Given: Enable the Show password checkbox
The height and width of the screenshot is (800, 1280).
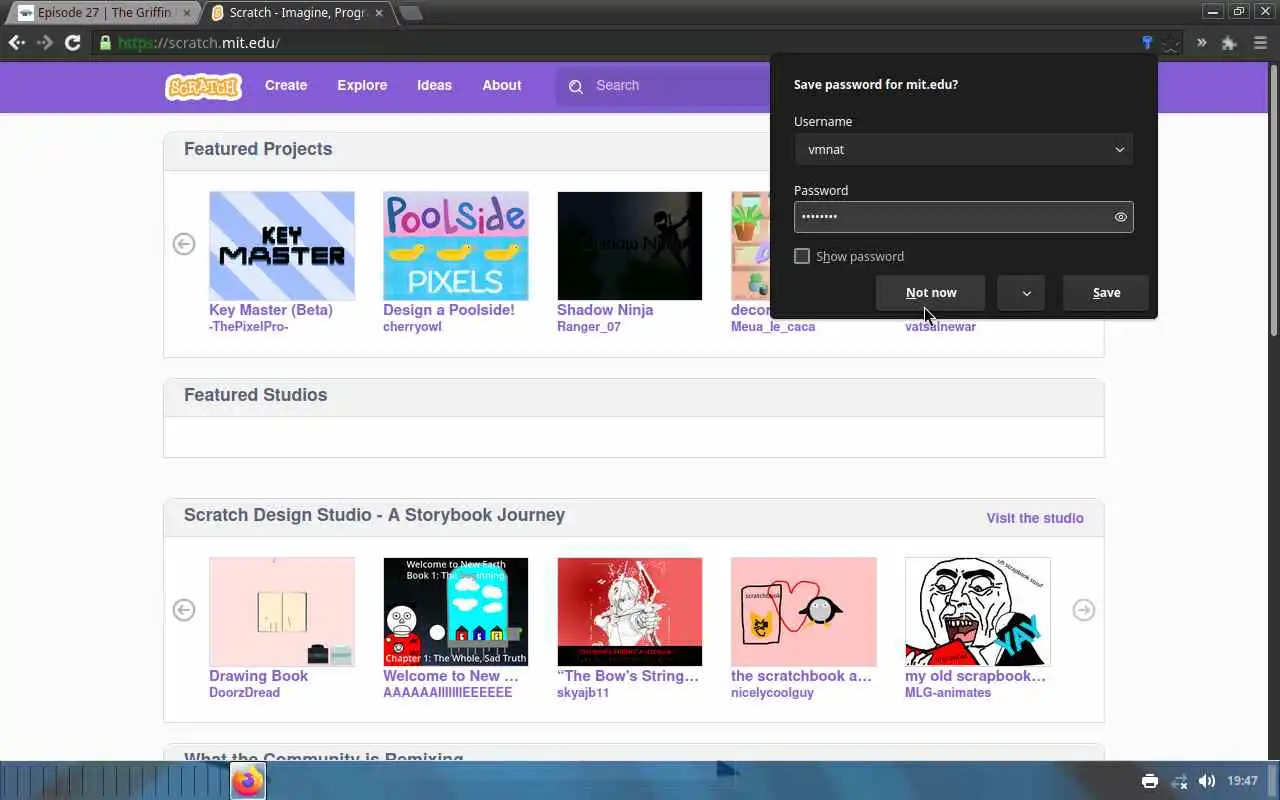Looking at the screenshot, I should [802, 256].
